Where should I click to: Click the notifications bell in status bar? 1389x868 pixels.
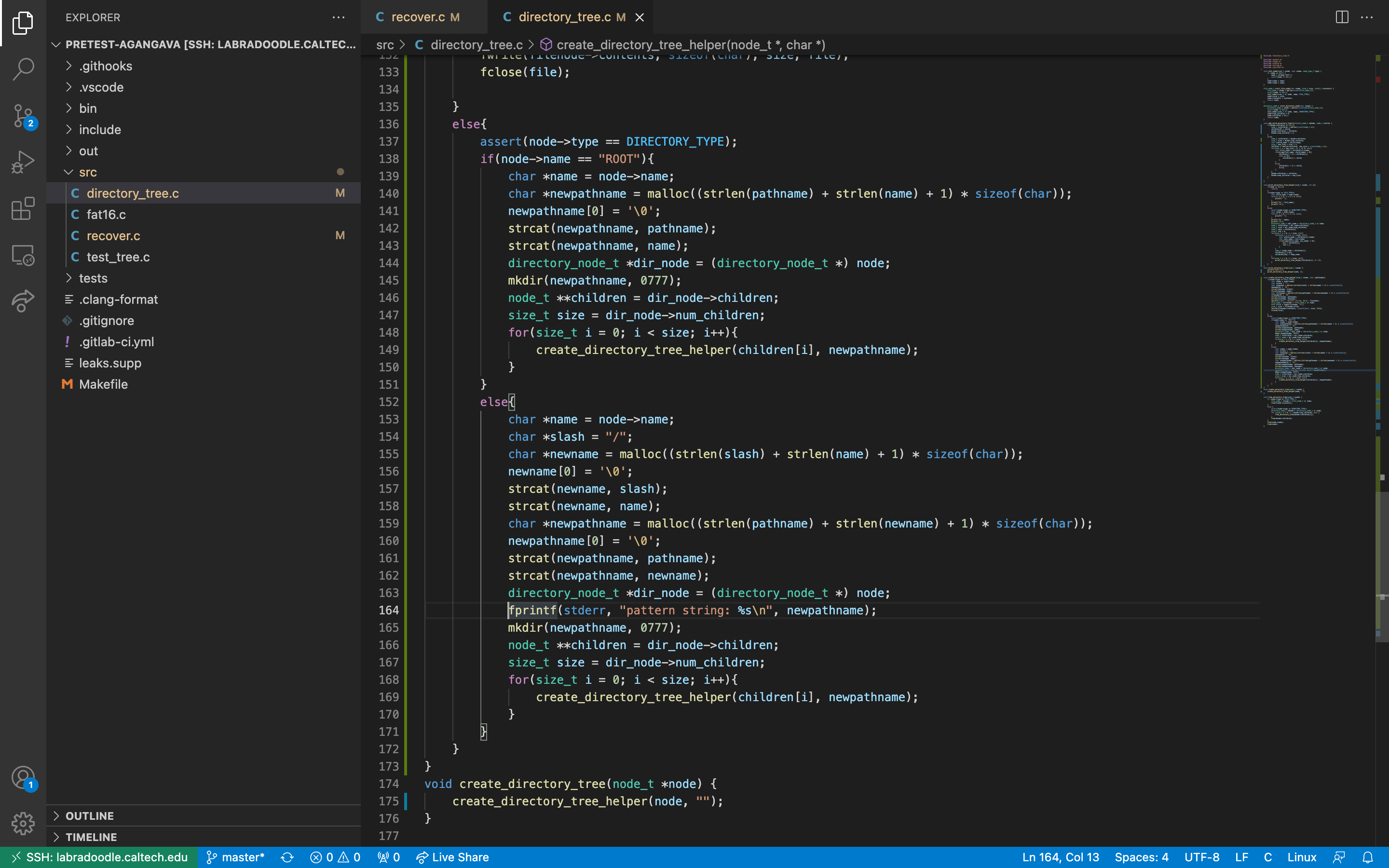(1368, 857)
